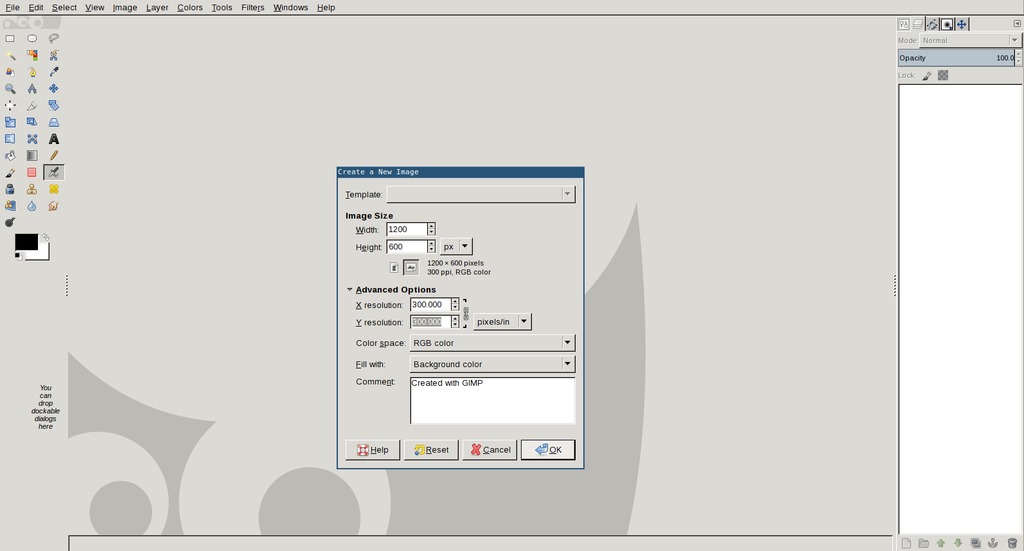Viewport: 1024px width, 551px height.
Task: Select the Clone stamp tool
Action: [32, 189]
